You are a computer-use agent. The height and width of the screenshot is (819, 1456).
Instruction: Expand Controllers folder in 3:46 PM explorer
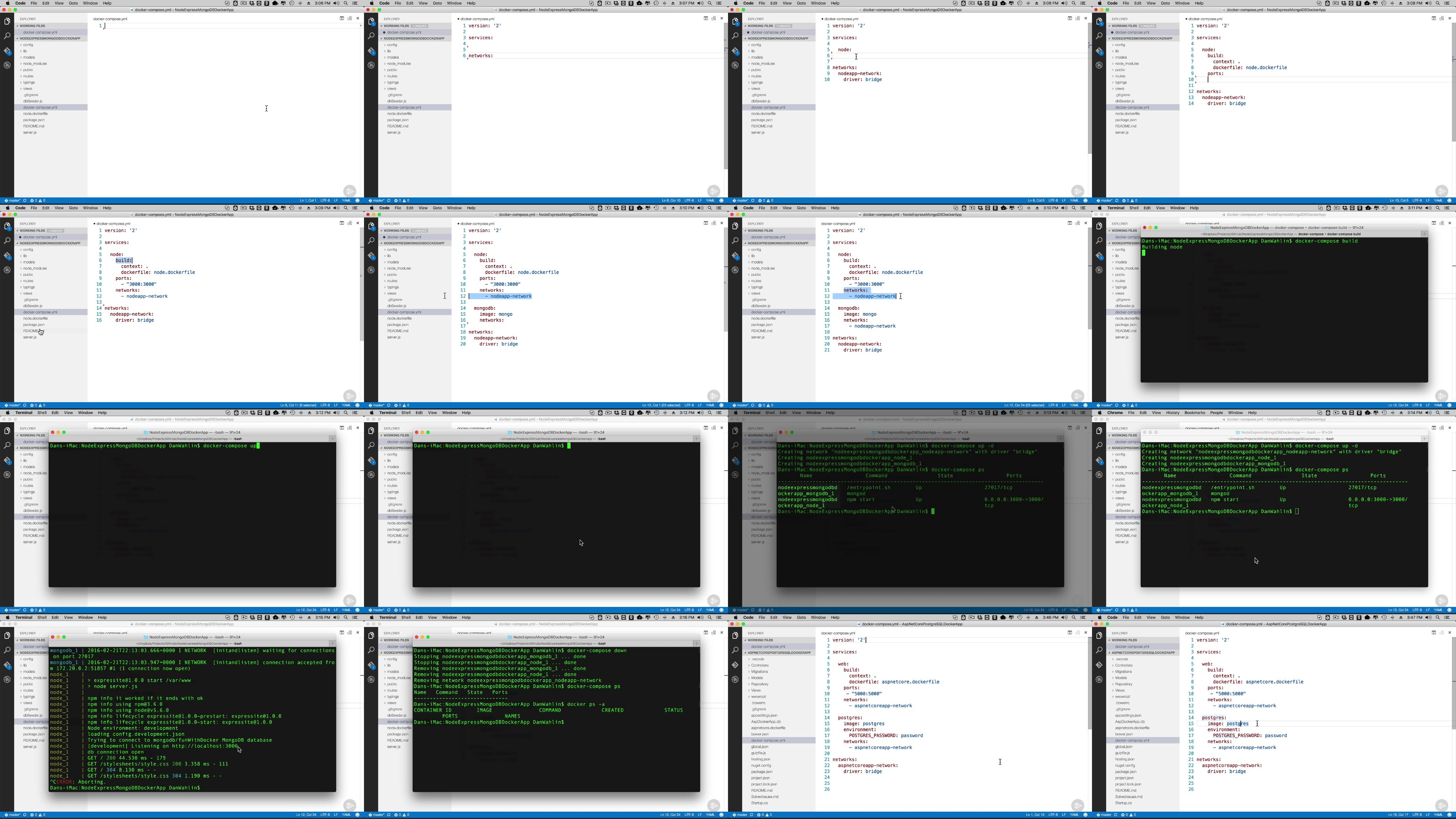[758, 665]
